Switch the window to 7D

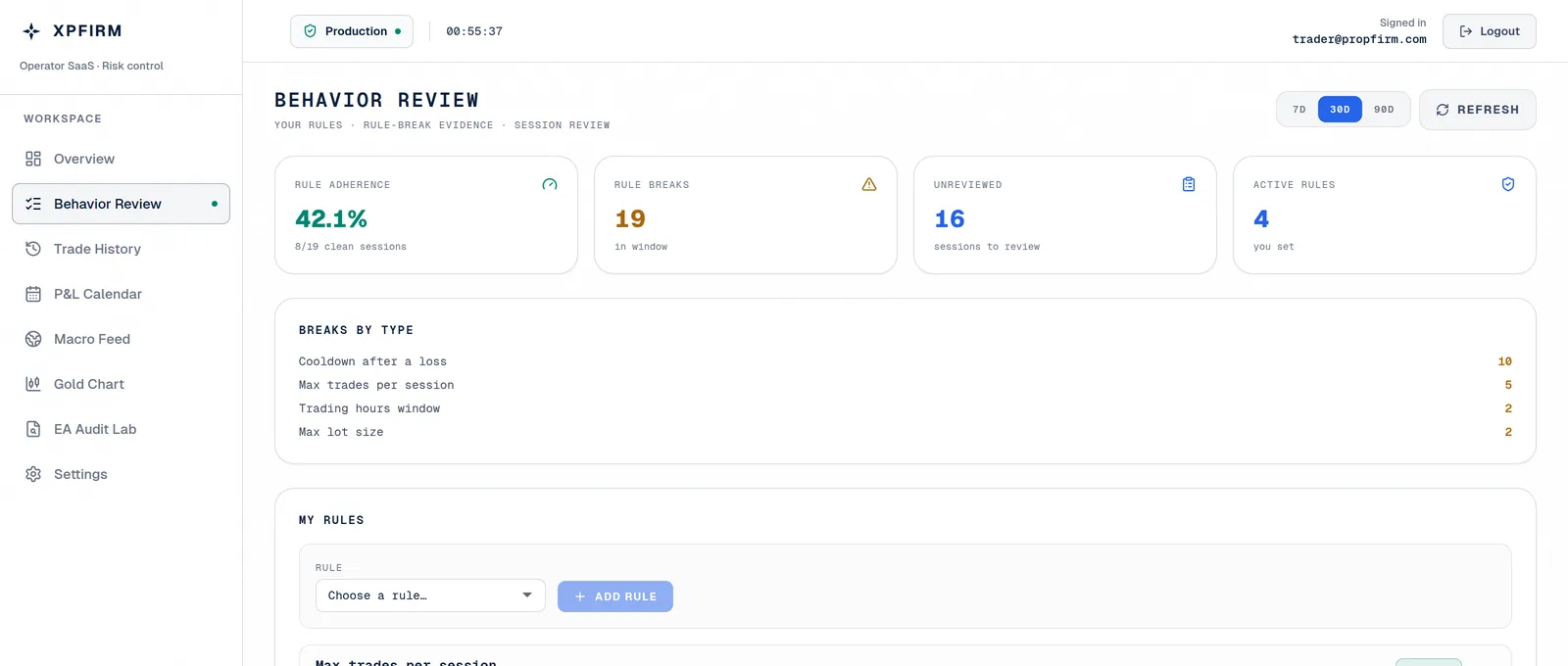point(1299,110)
